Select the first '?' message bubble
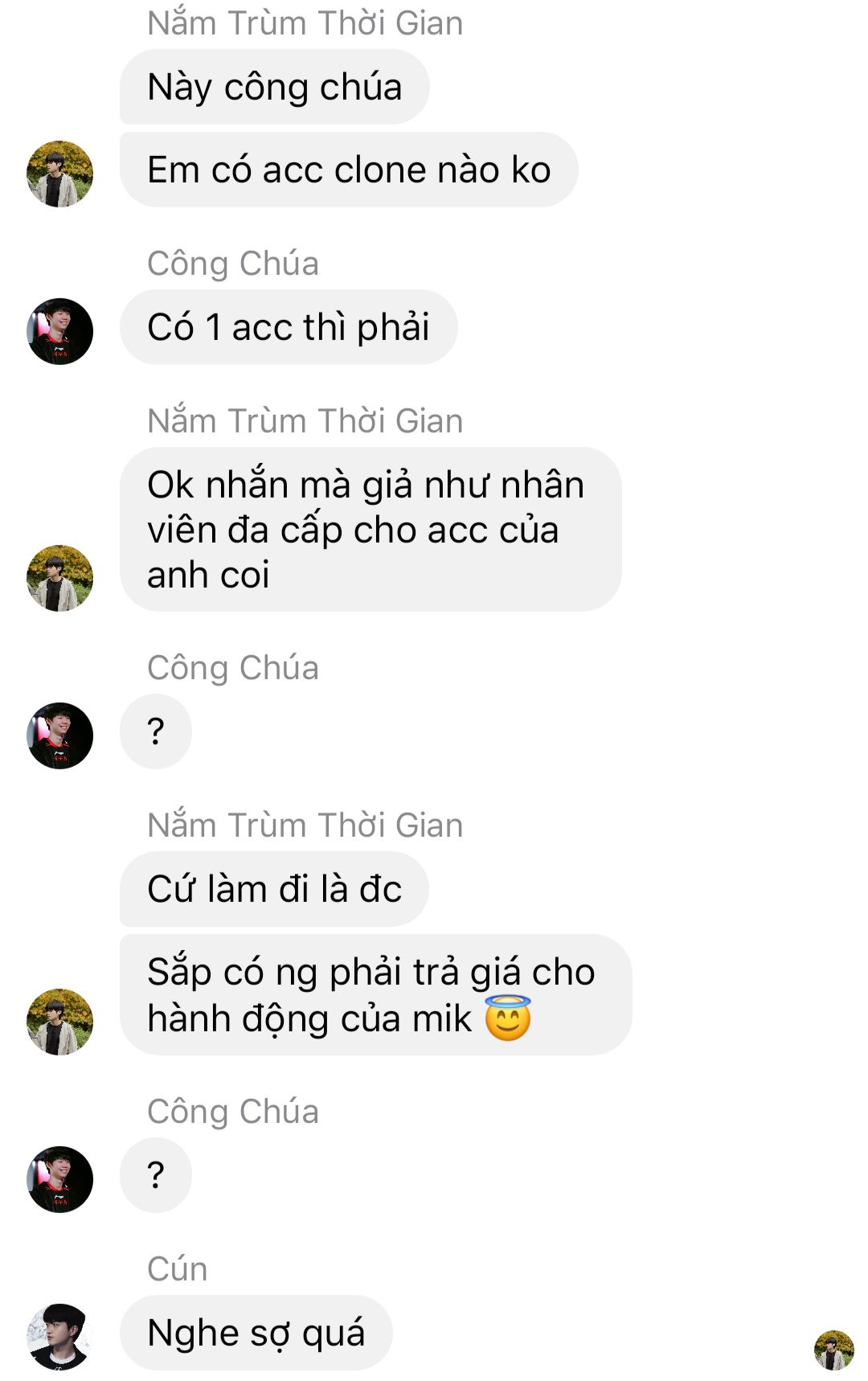The image size is (868, 1381). pyautogui.click(x=156, y=731)
